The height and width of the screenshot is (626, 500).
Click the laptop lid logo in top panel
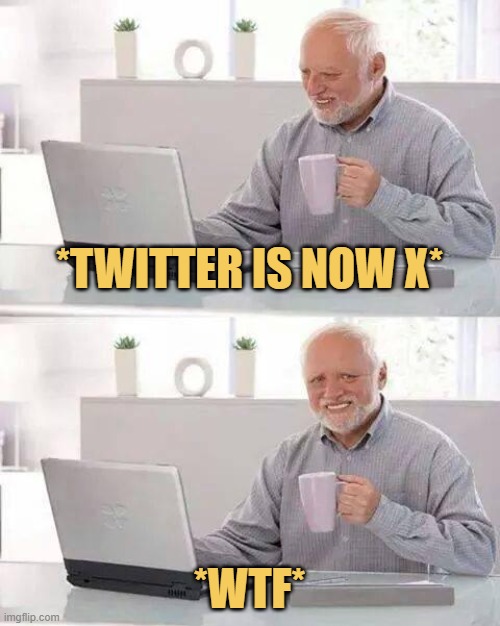115,198
